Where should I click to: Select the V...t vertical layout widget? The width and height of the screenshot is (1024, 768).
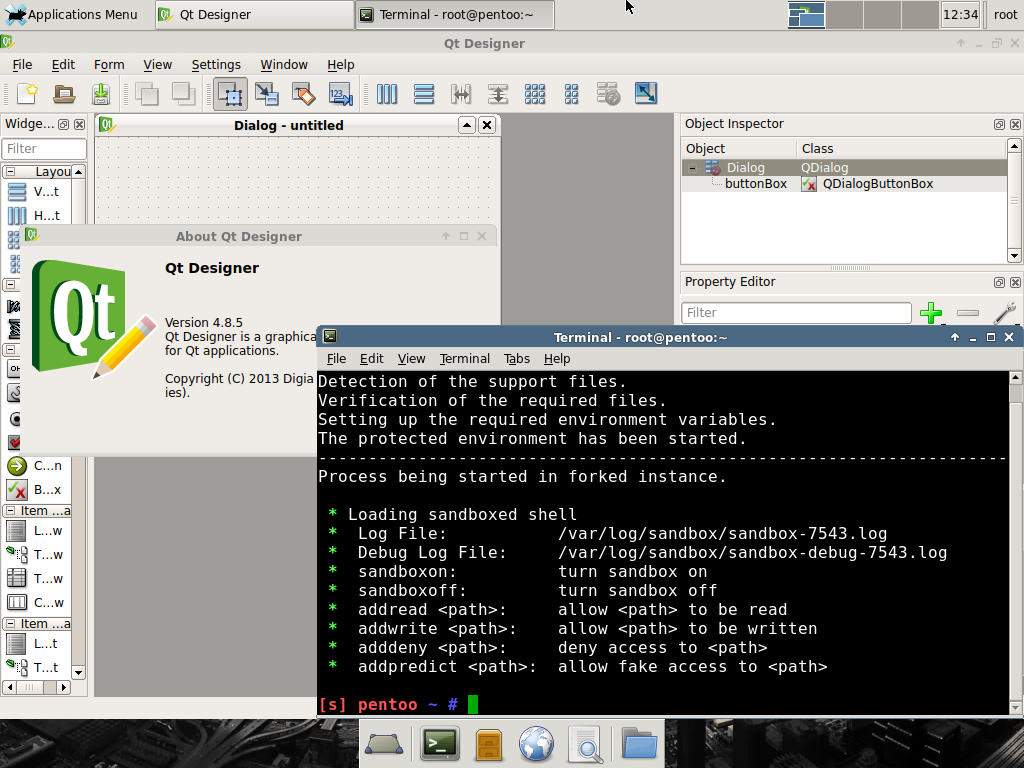point(36,191)
